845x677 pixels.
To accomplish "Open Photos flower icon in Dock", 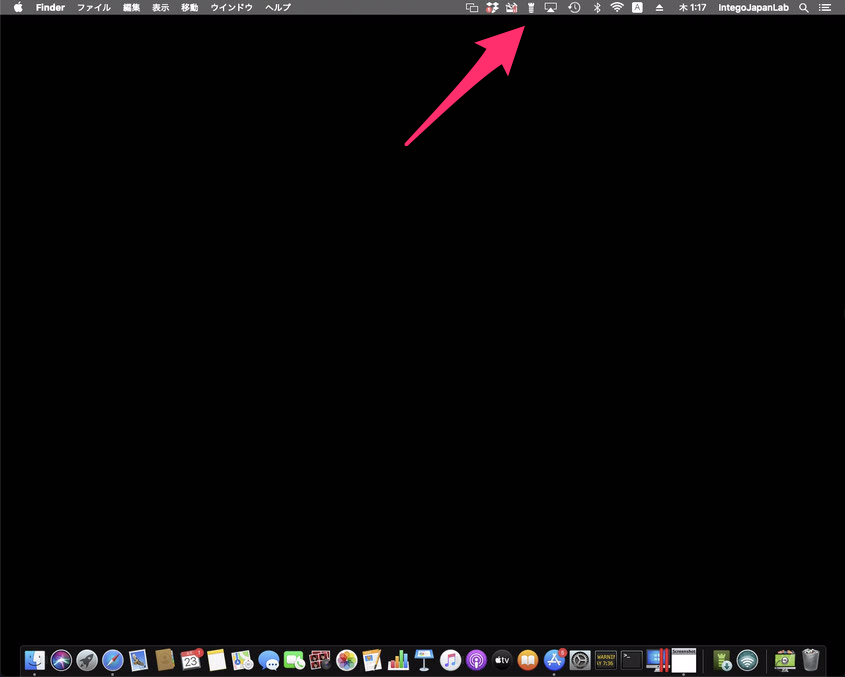I will (x=347, y=660).
